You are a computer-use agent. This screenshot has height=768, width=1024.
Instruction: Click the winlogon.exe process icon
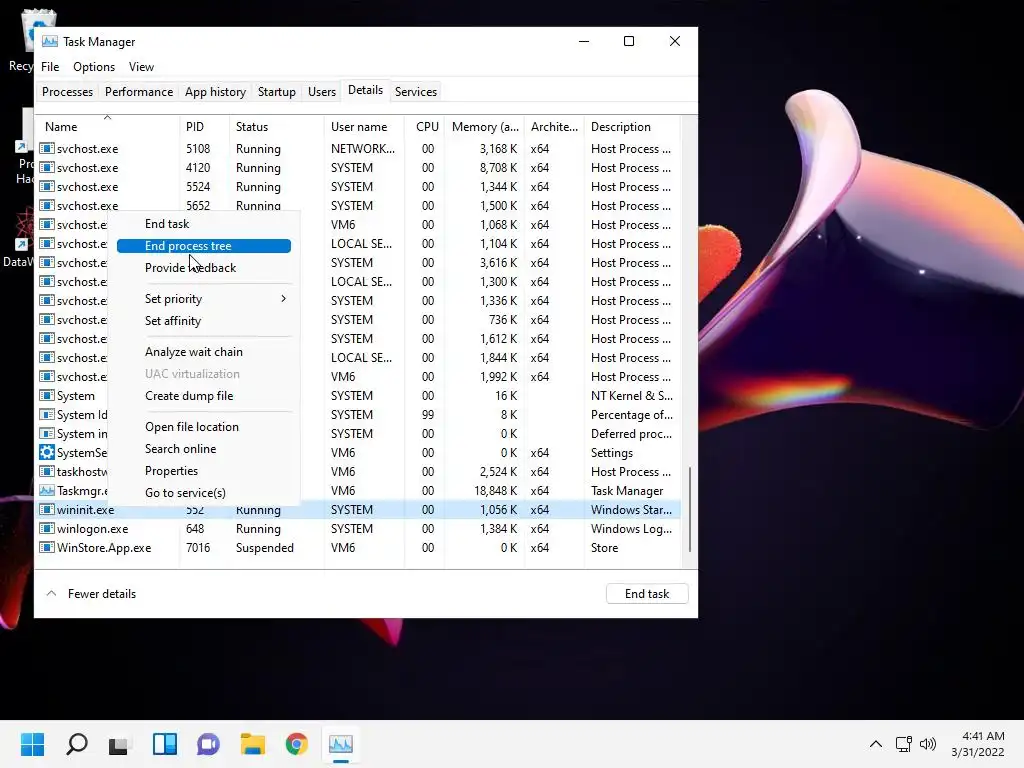[46, 528]
